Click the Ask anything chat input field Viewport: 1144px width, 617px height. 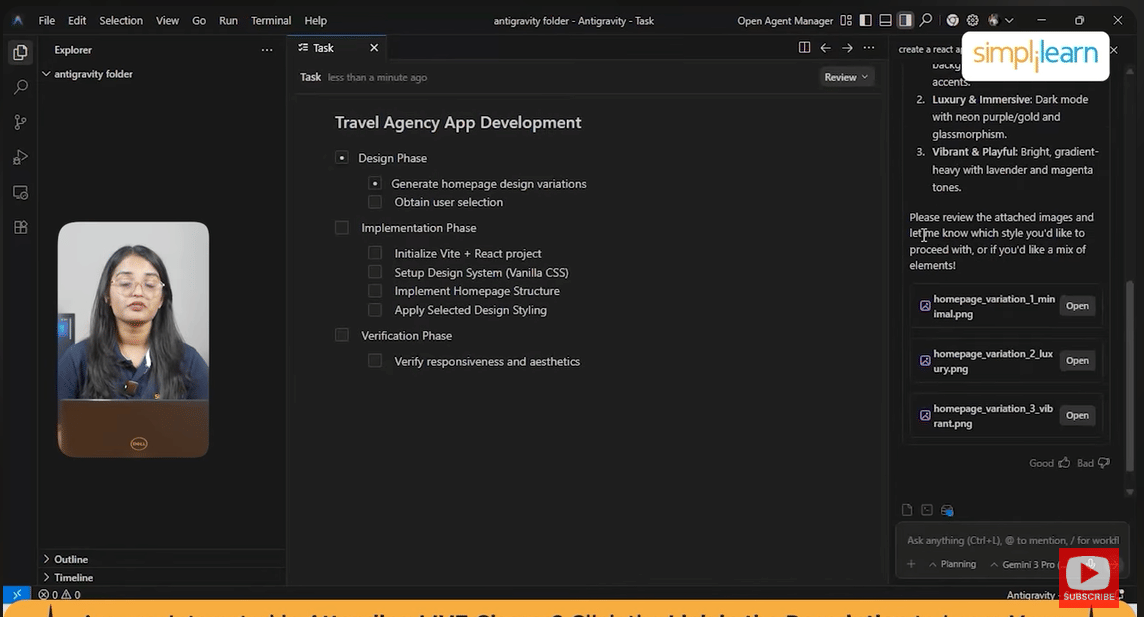click(x=1005, y=540)
